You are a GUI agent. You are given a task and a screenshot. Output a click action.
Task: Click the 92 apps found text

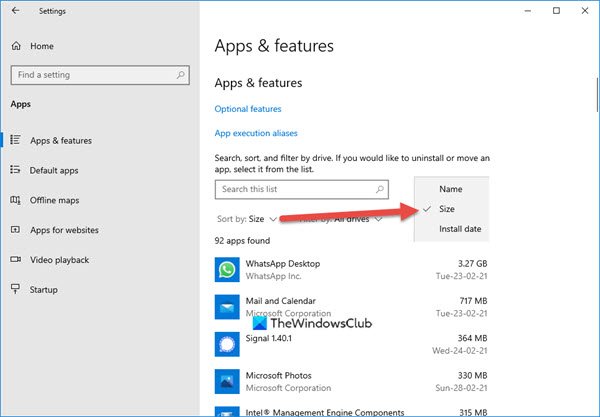[x=242, y=241]
